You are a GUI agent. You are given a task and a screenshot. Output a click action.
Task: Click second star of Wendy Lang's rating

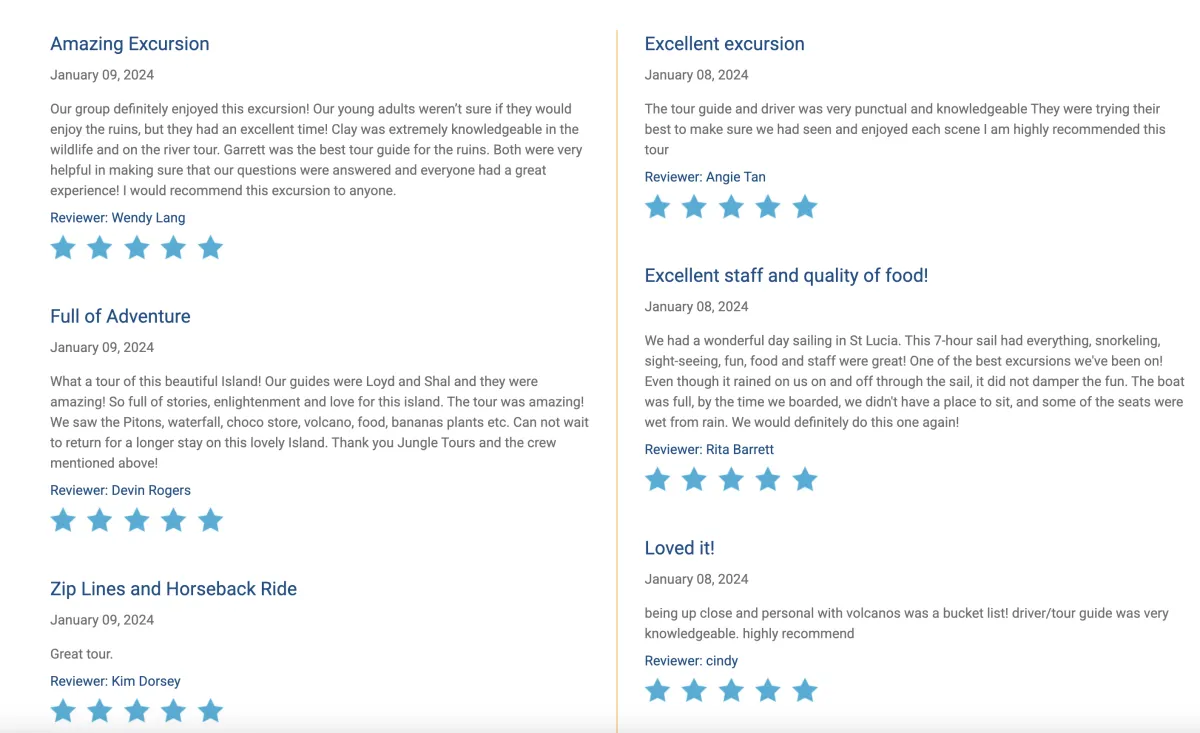(100, 248)
